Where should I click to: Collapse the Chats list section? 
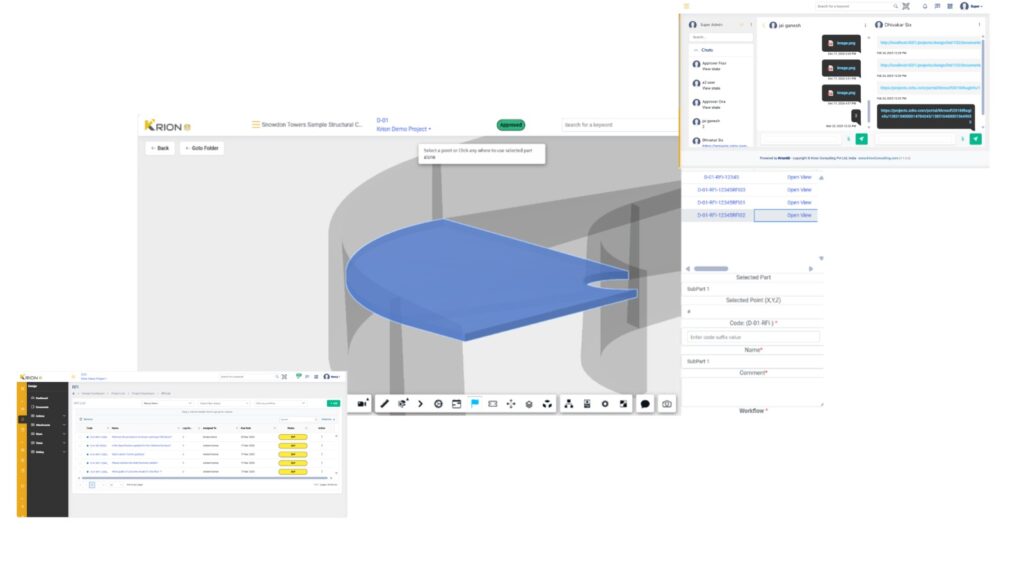(696, 49)
